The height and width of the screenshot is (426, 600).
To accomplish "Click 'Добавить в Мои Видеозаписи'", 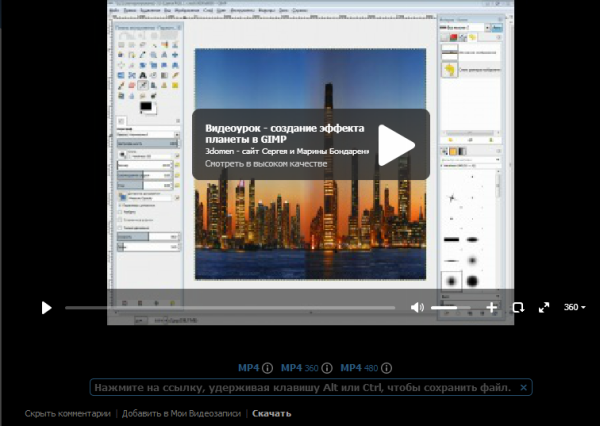I will 181,414.
